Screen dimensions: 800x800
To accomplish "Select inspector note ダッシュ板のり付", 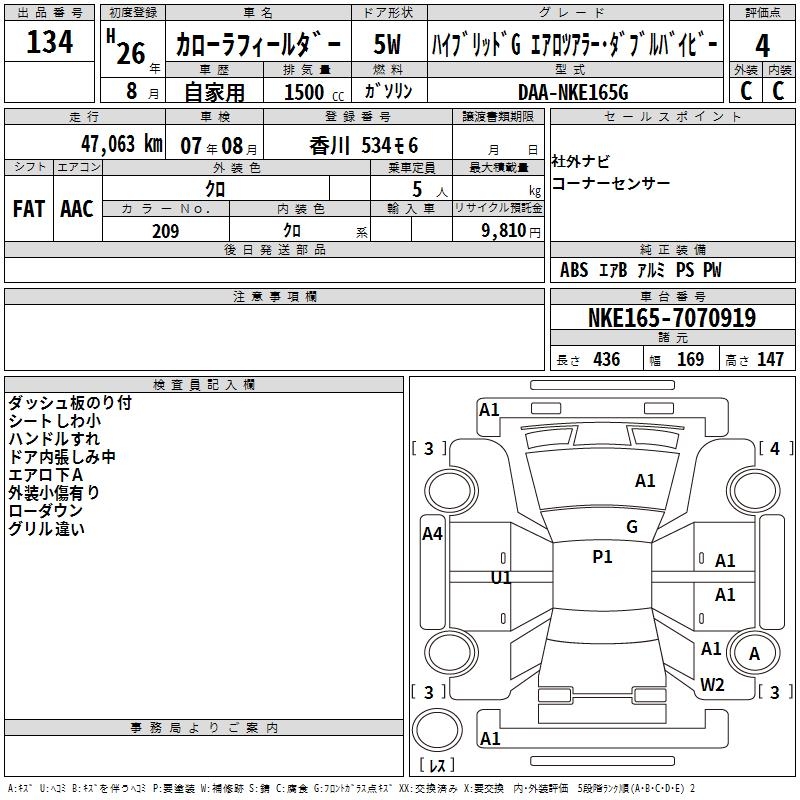I will point(70,403).
